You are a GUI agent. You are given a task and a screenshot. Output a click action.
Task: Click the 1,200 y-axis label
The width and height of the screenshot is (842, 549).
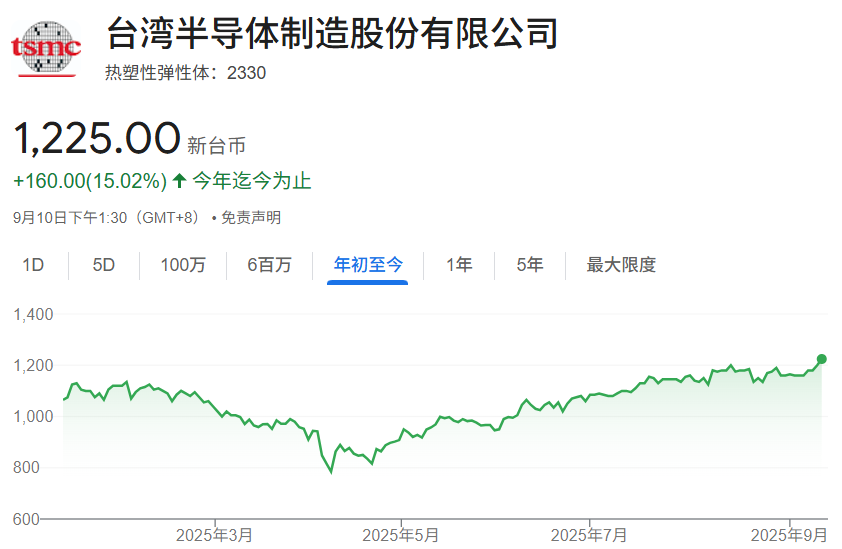(x=33, y=365)
